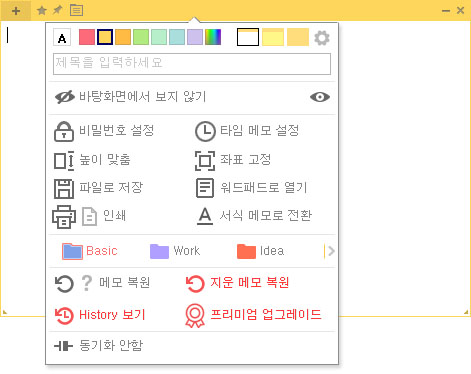This screenshot has width=471, height=374.
Task: Click the blue Basic folder icon
Action: tap(72, 251)
